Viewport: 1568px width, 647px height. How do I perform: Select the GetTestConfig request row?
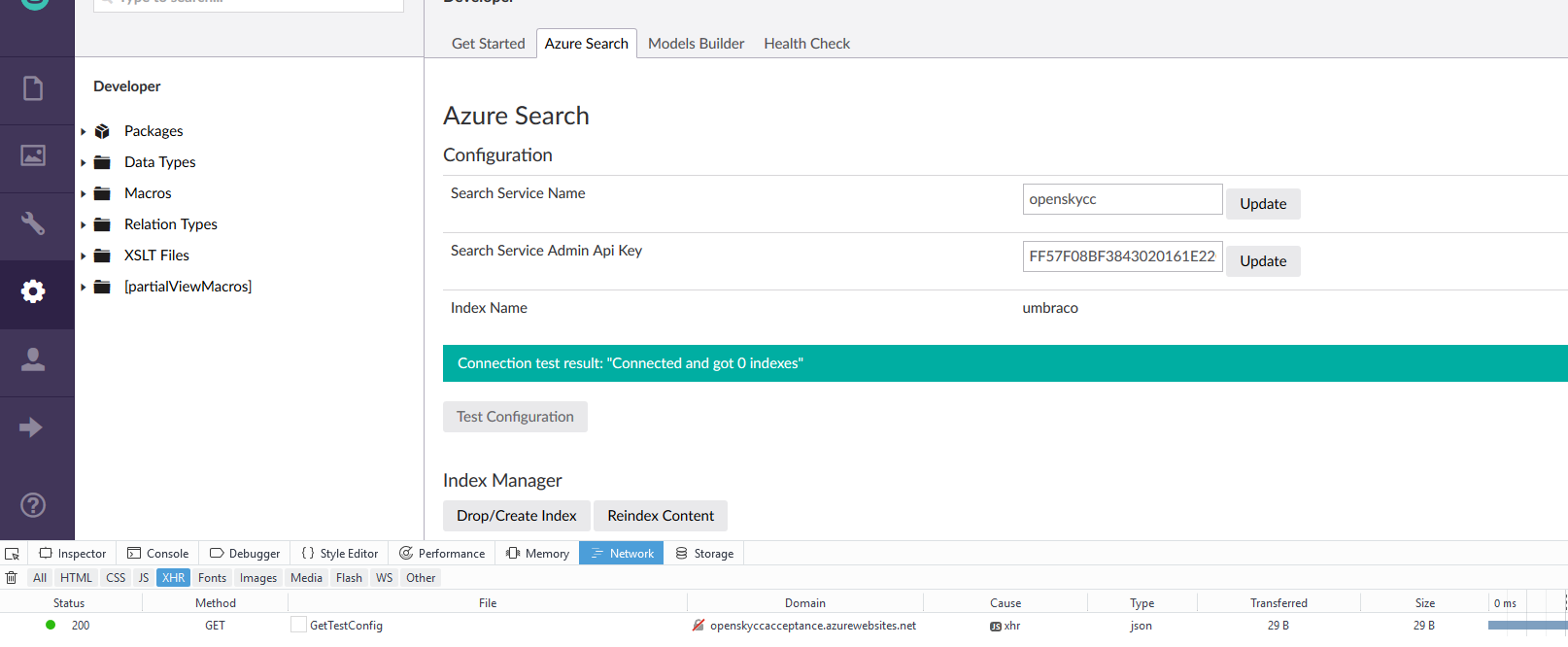pos(784,626)
